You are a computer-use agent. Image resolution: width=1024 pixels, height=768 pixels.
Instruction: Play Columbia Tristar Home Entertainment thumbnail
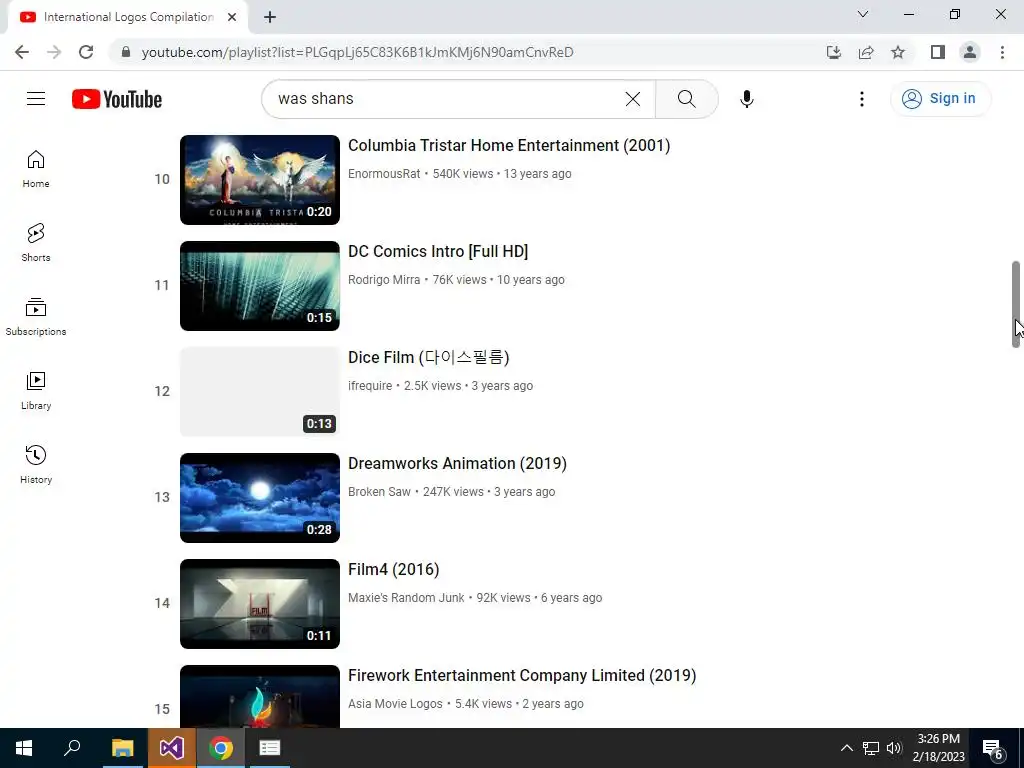tap(260, 180)
